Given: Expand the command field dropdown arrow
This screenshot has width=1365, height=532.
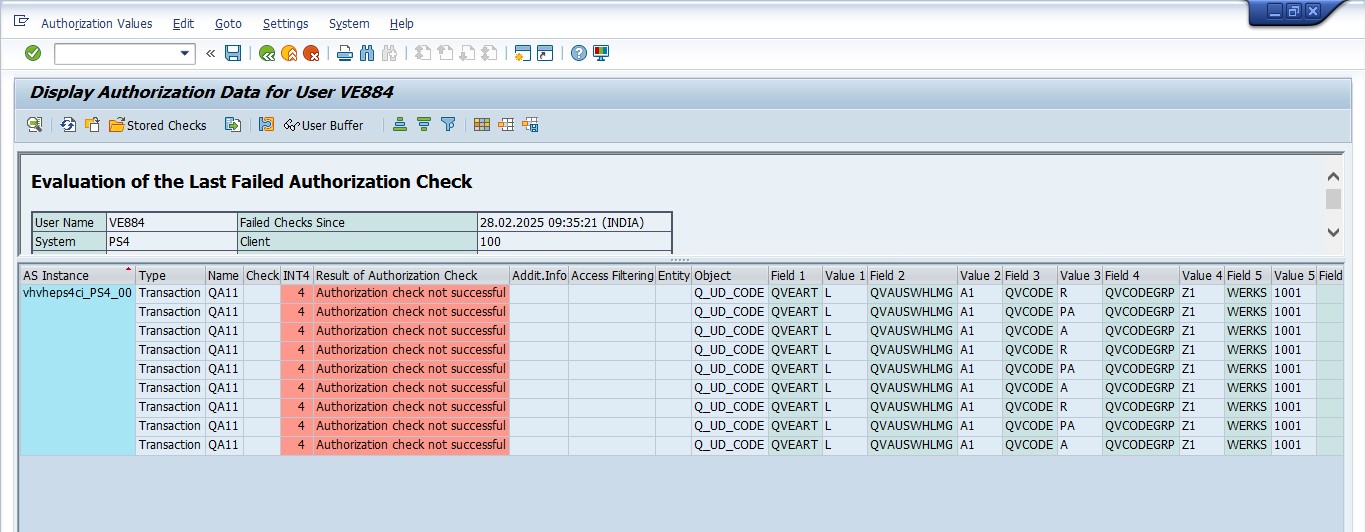Looking at the screenshot, I should click(x=185, y=54).
